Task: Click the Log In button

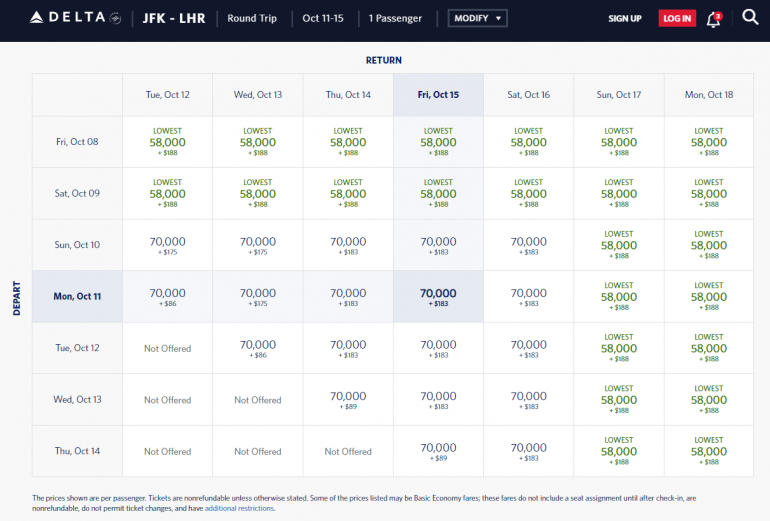Action: pos(677,18)
